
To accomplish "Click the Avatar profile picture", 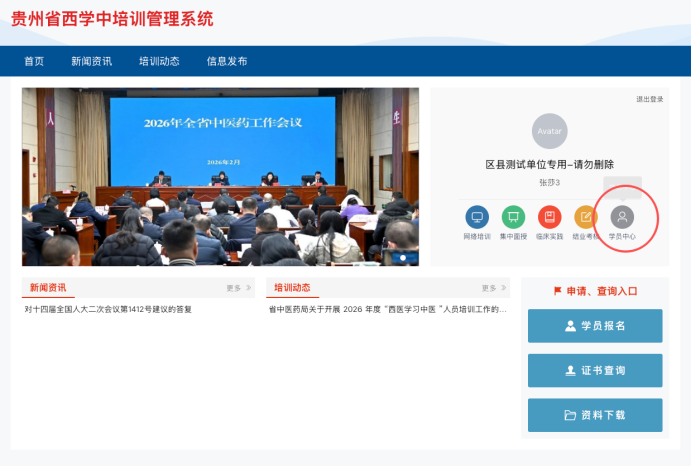I will tap(549, 131).
